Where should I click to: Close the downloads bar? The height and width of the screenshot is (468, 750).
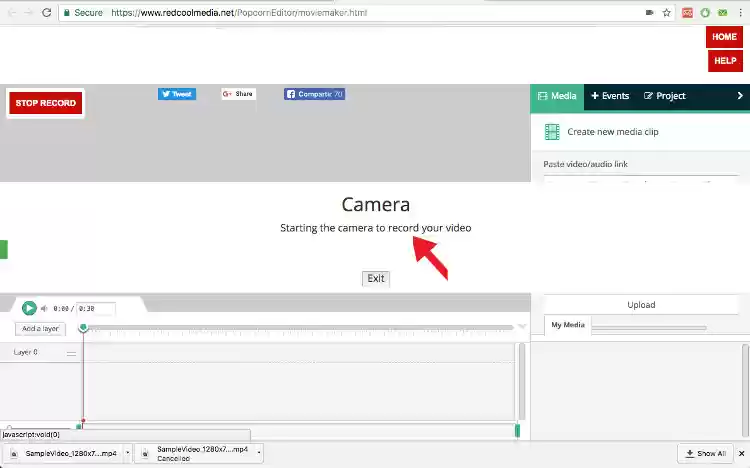[x=738, y=453]
